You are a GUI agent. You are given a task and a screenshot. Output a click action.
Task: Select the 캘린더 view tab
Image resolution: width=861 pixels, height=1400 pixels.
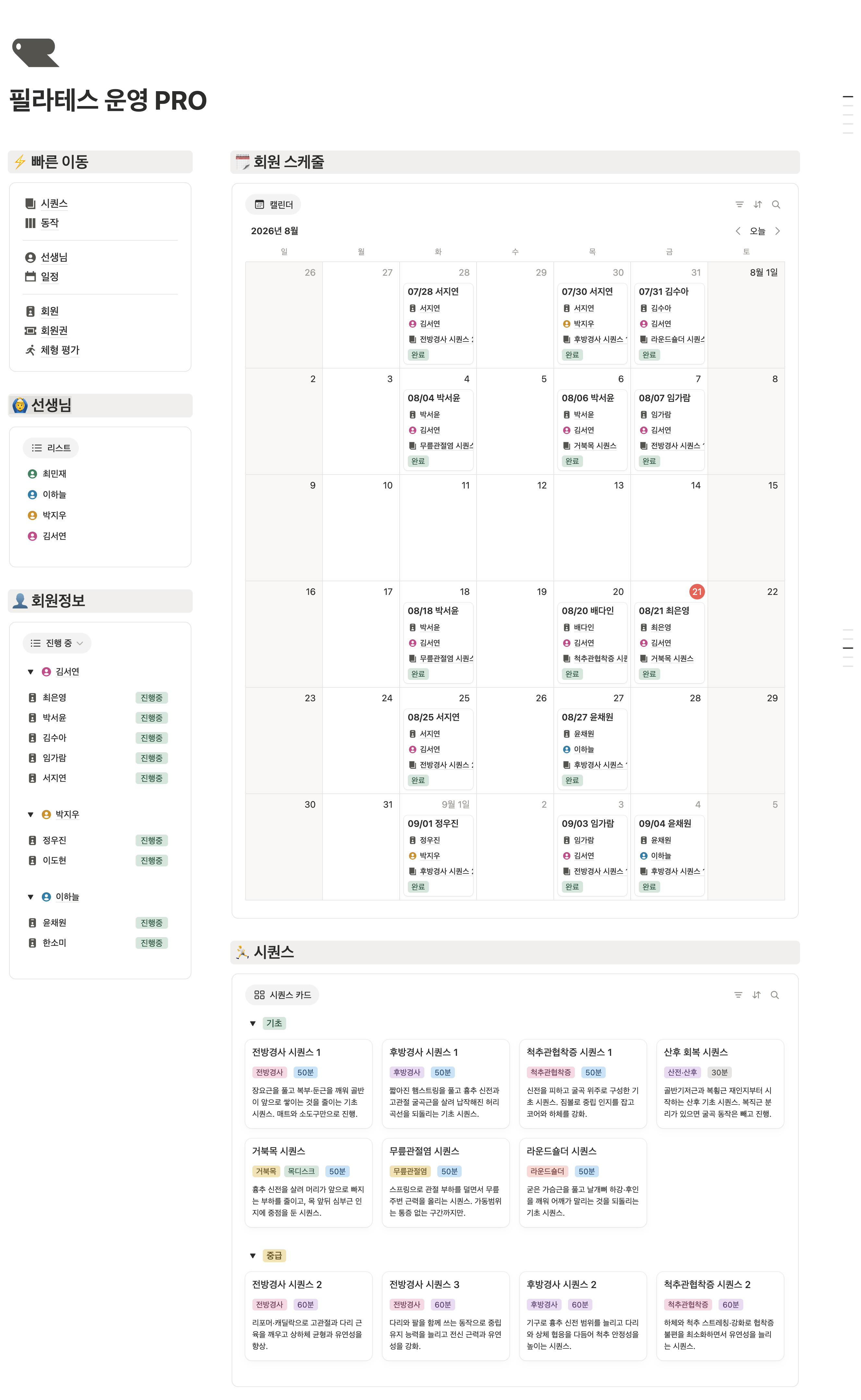click(273, 204)
